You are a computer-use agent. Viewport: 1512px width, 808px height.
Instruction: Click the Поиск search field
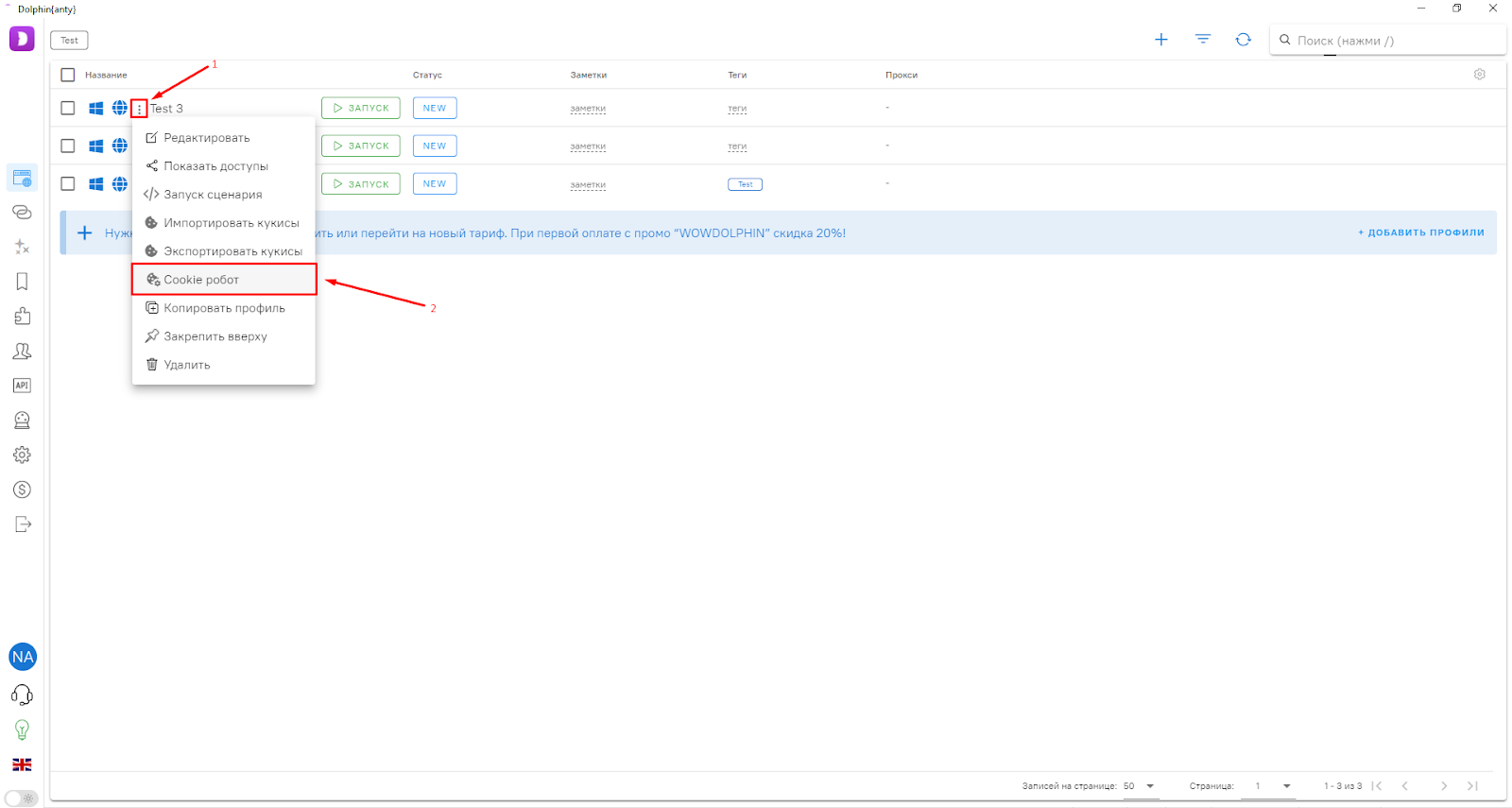(1389, 41)
